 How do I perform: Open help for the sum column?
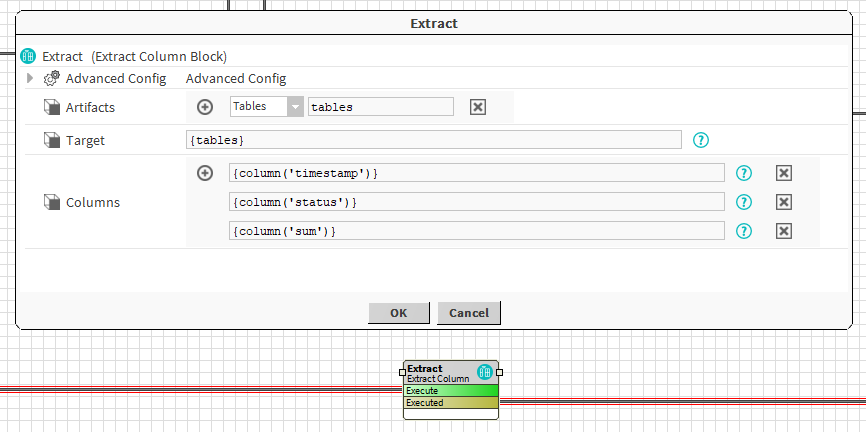[x=744, y=231]
